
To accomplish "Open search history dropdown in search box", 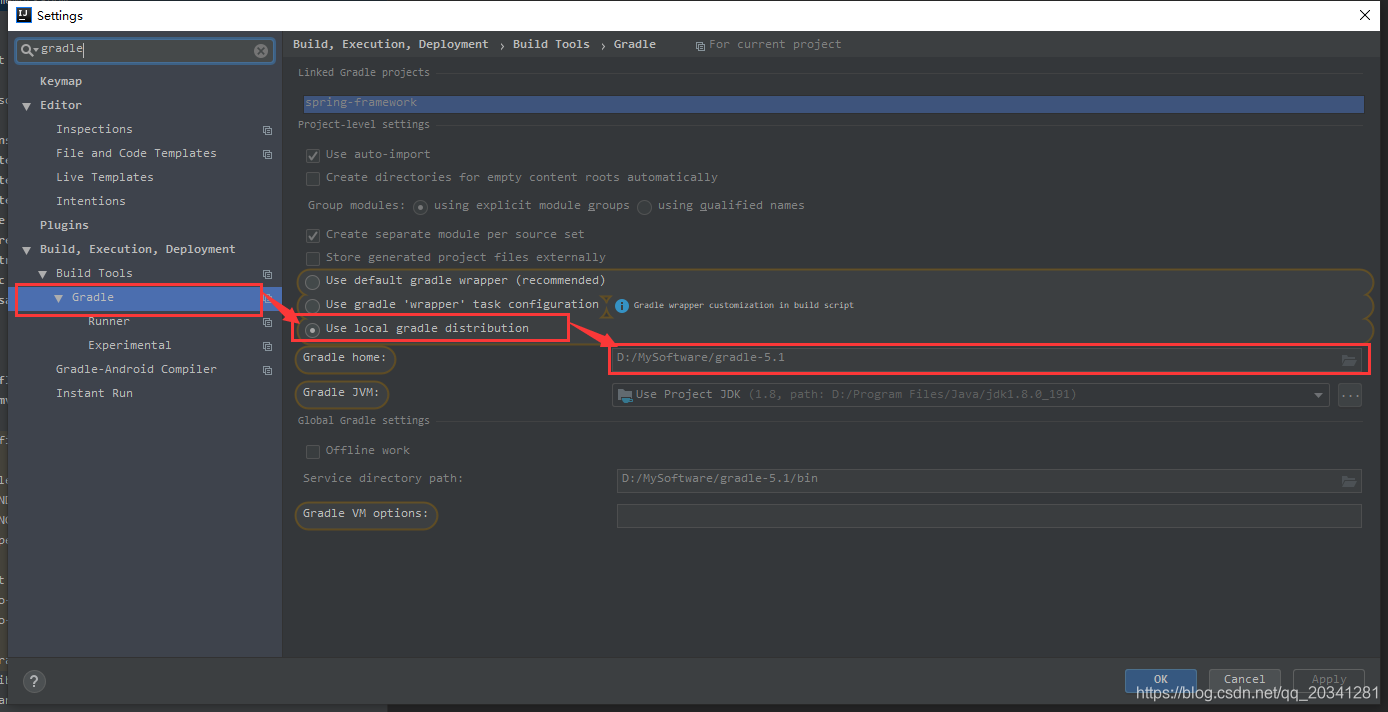I will (36, 51).
